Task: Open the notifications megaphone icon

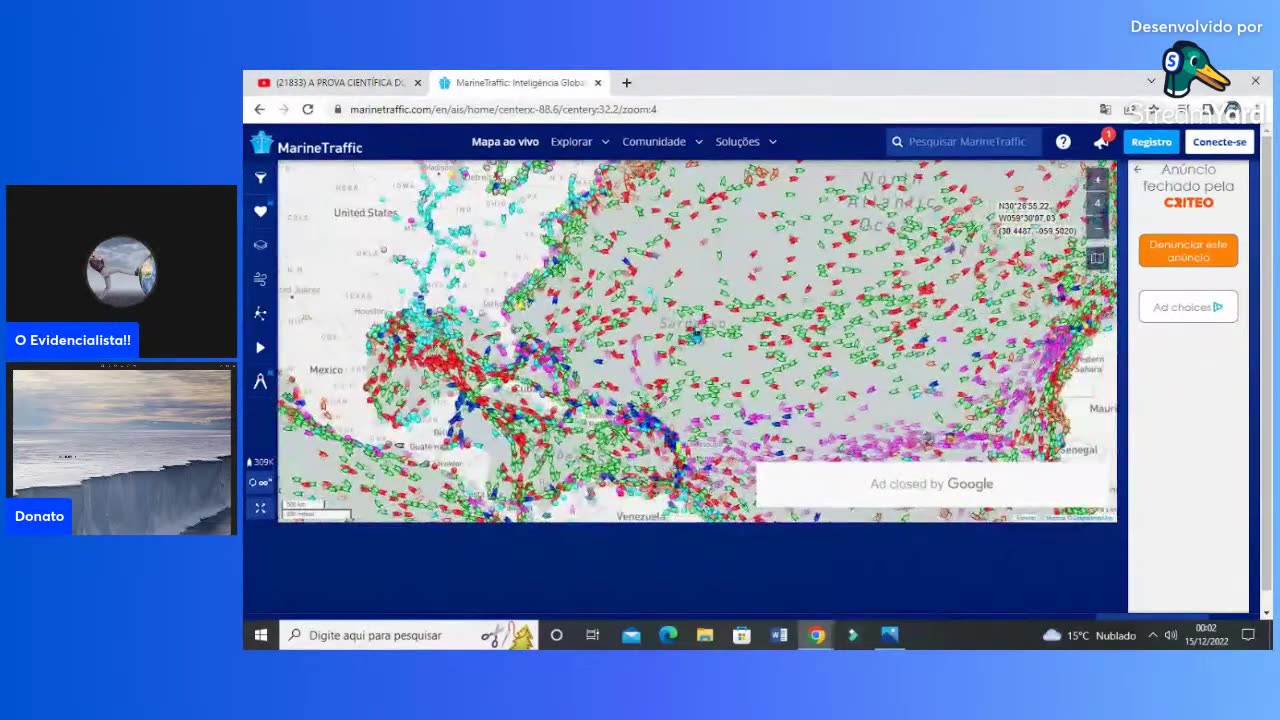Action: pyautogui.click(x=1101, y=142)
